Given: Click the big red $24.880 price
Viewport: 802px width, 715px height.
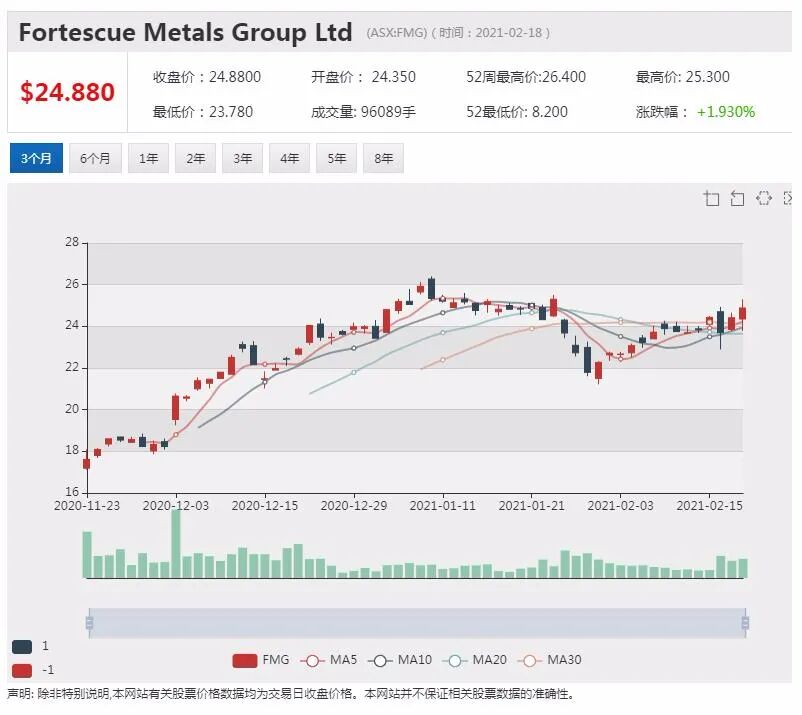Looking at the screenshot, I should coord(67,93).
